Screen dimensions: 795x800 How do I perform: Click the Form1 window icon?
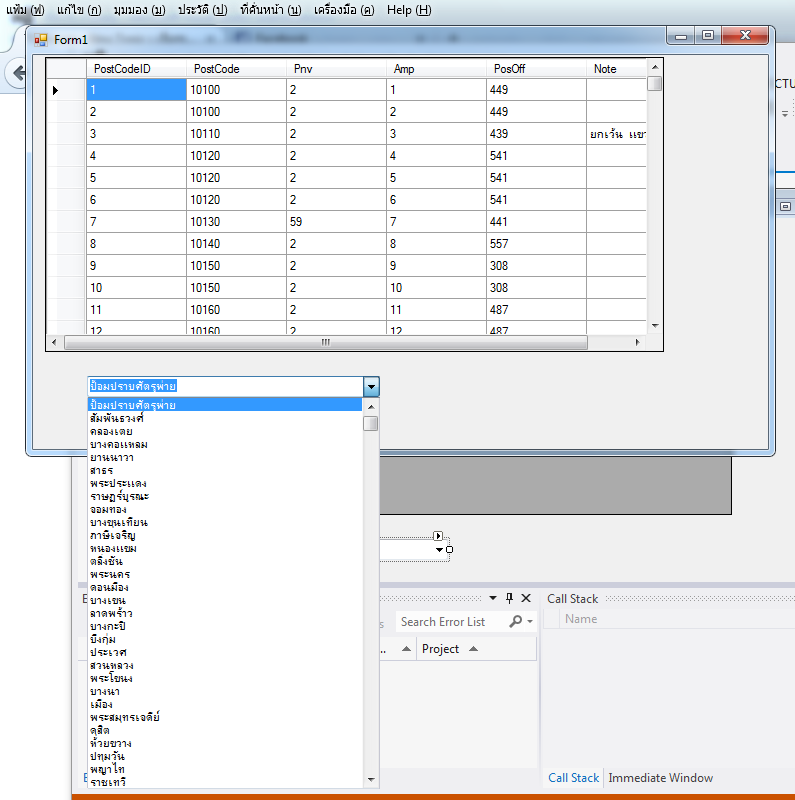[41, 40]
